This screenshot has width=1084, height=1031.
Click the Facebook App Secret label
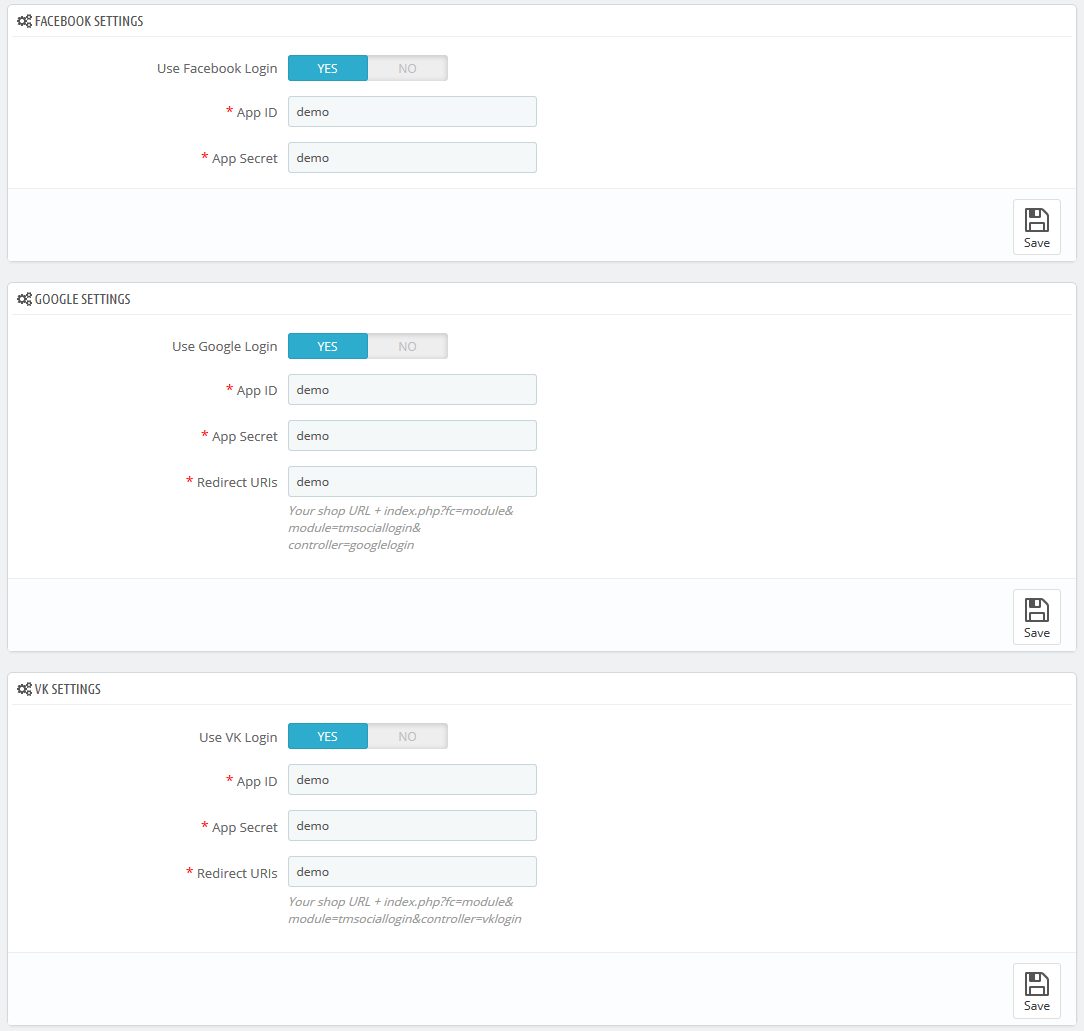[245, 158]
